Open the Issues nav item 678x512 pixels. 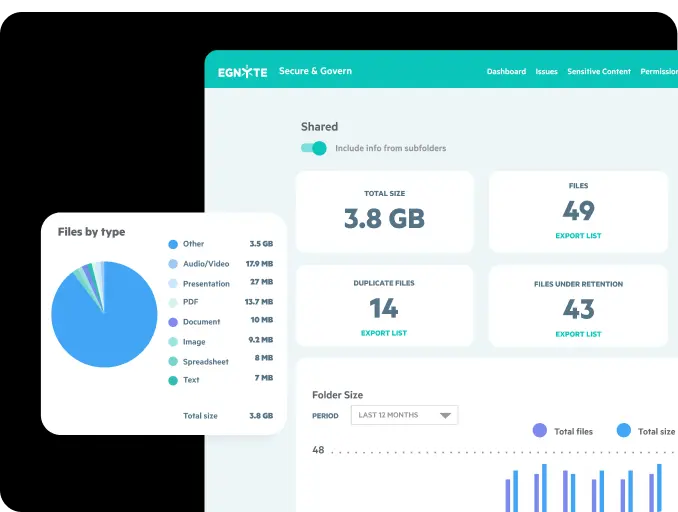click(547, 71)
